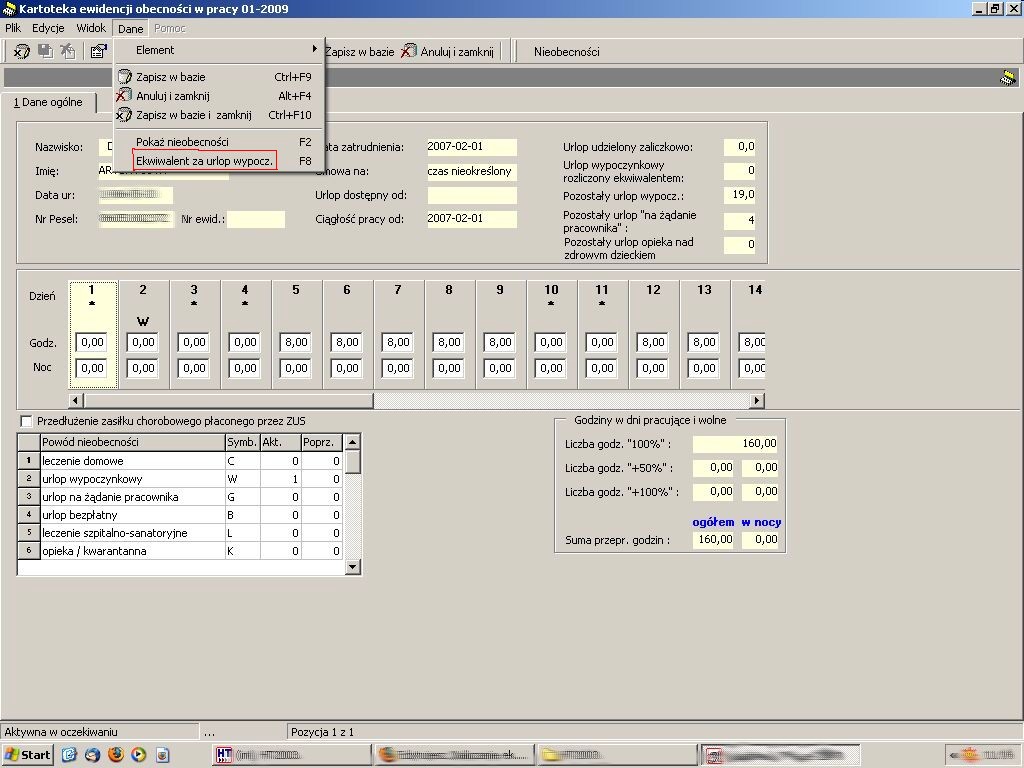Click the grayed copy icon in the toolbar
The width and height of the screenshot is (1024, 768).
point(45,51)
